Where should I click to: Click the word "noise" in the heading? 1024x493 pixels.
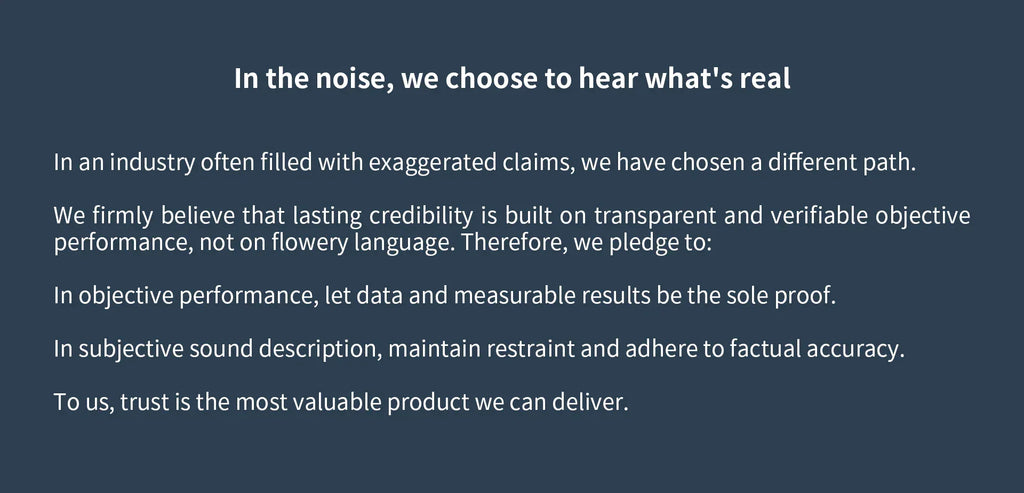(x=353, y=79)
